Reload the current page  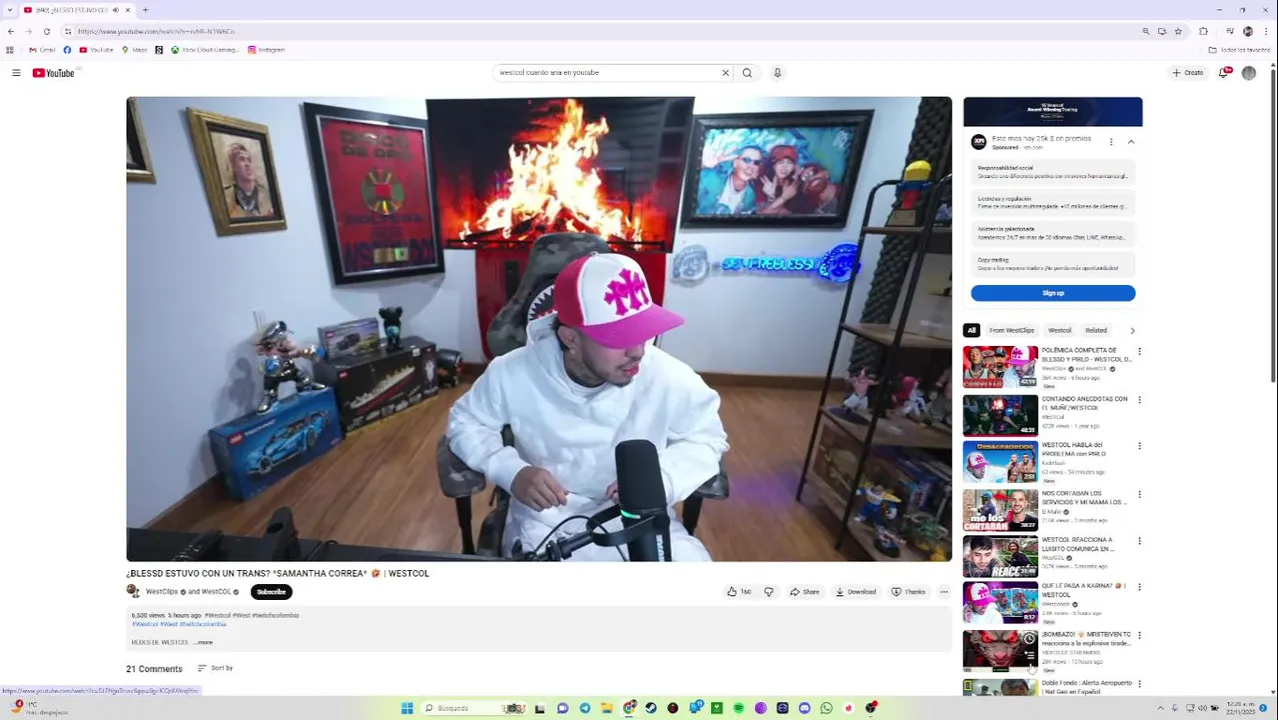click(46, 31)
